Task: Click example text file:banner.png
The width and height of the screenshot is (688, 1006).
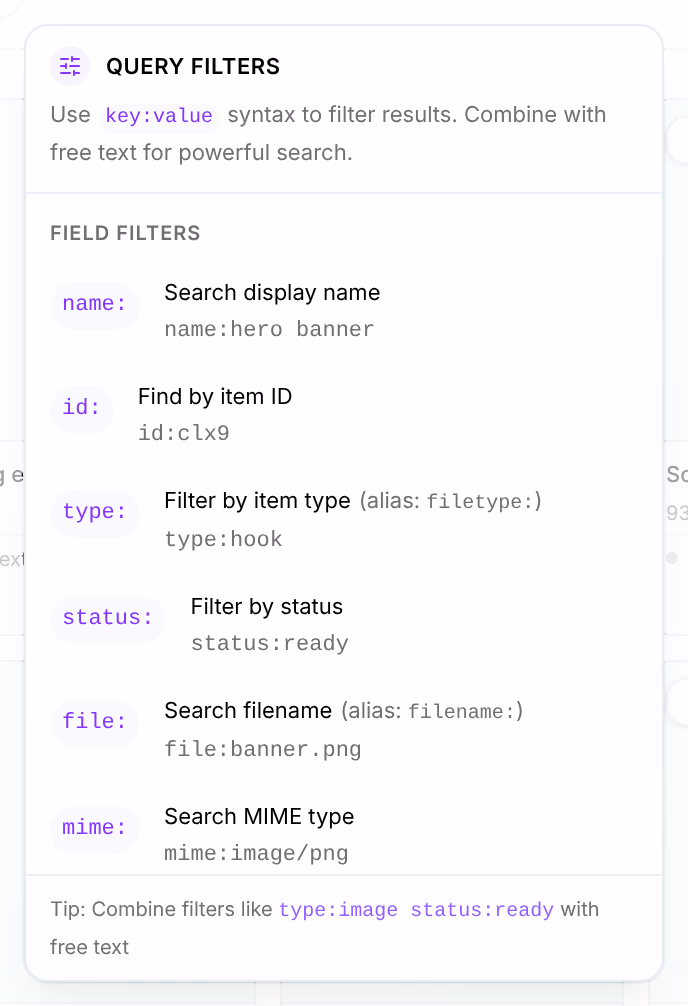Action: pos(262,749)
